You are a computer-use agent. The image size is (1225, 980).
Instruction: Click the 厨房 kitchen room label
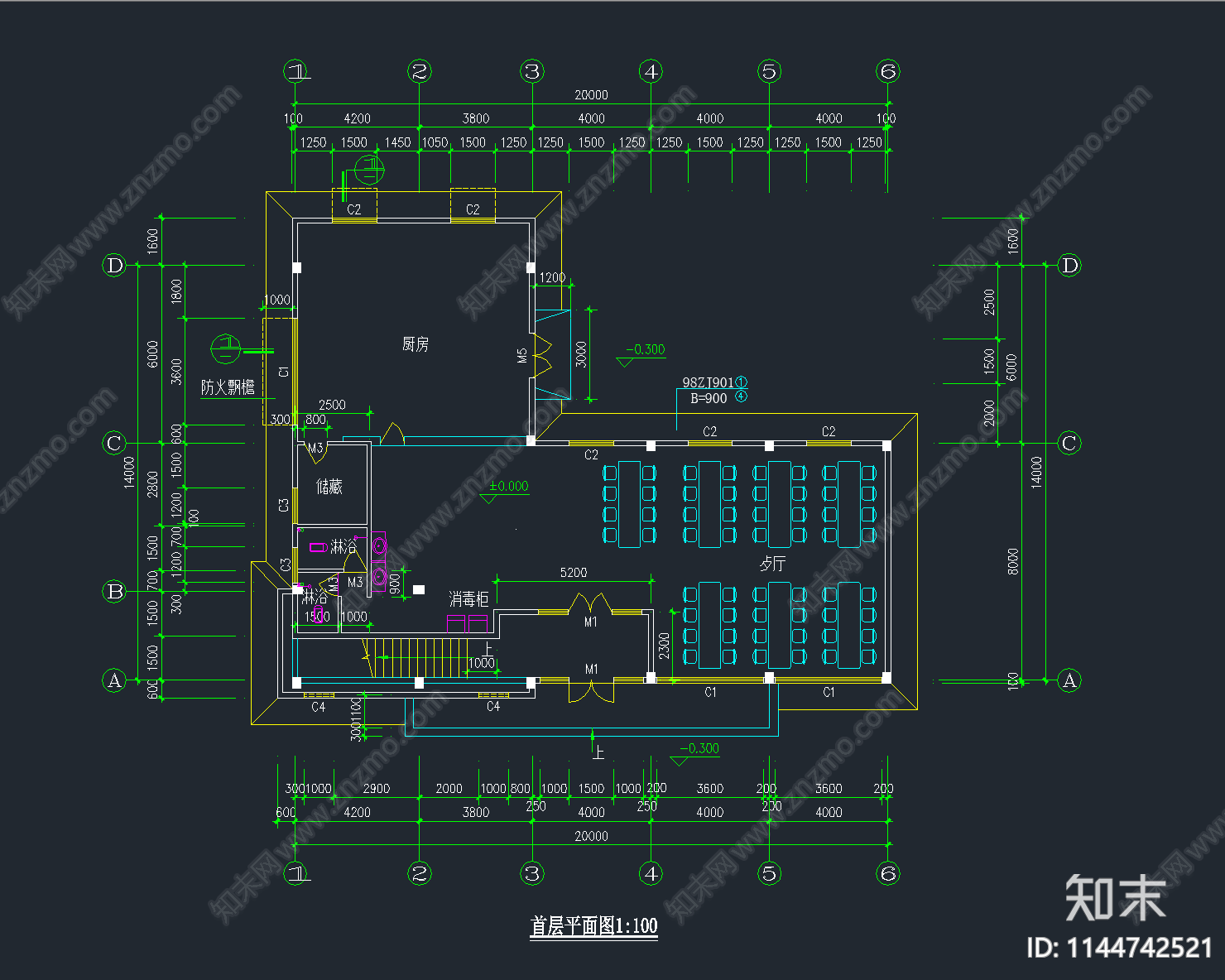click(x=415, y=344)
